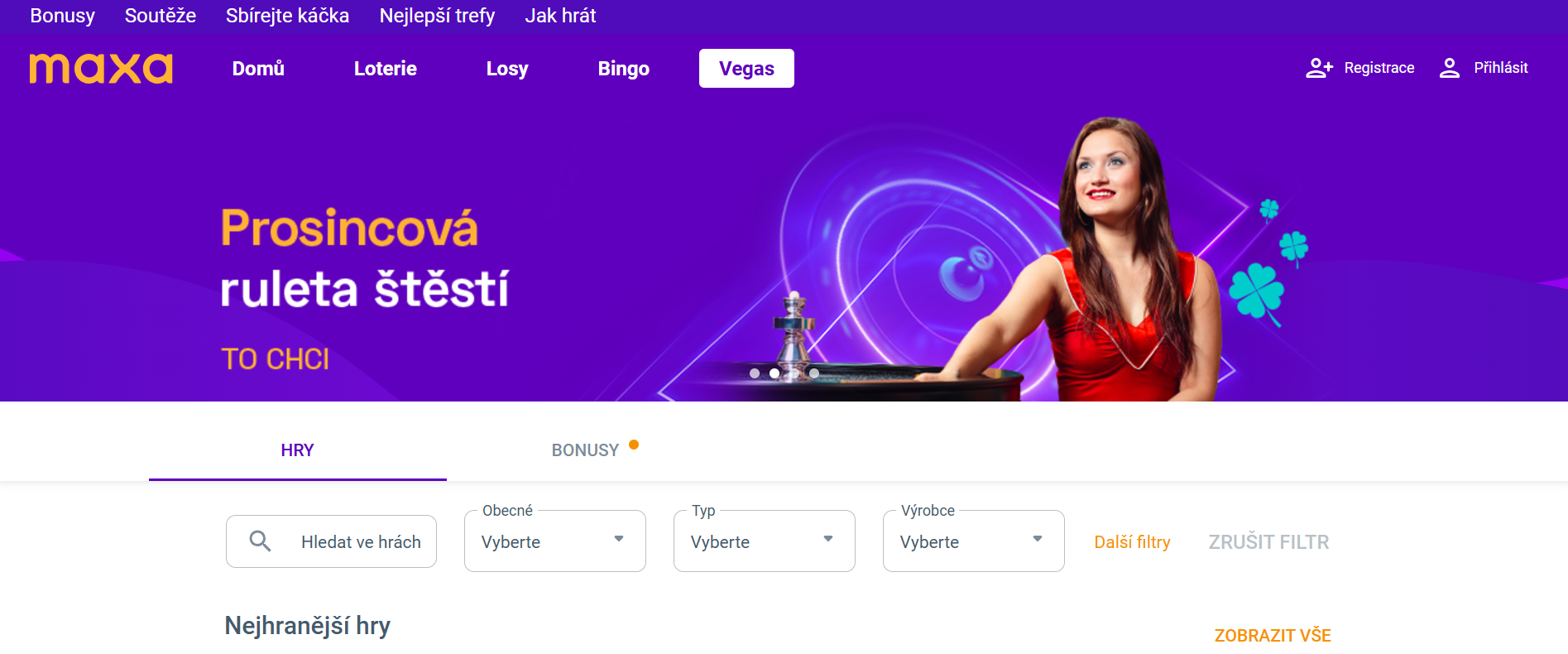Image resolution: width=1568 pixels, height=654 pixels.
Task: Go to the Bingo section
Action: [x=624, y=69]
